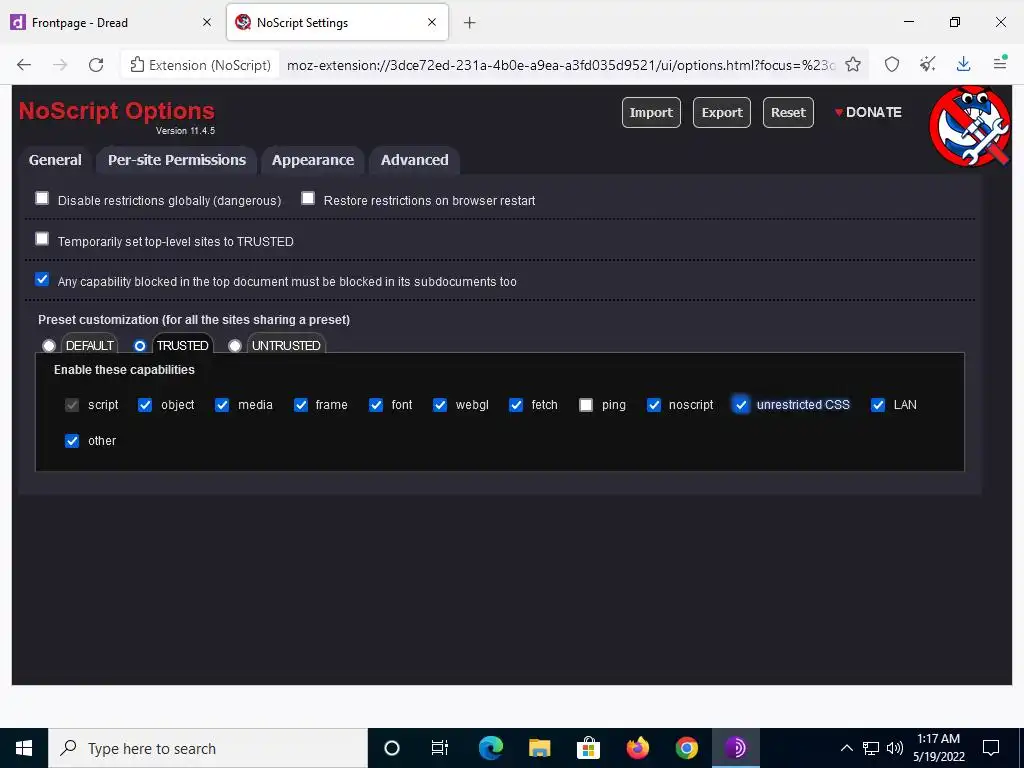Viewport: 1024px width, 768px height.
Task: Open Windows Start menu
Action: (24, 748)
